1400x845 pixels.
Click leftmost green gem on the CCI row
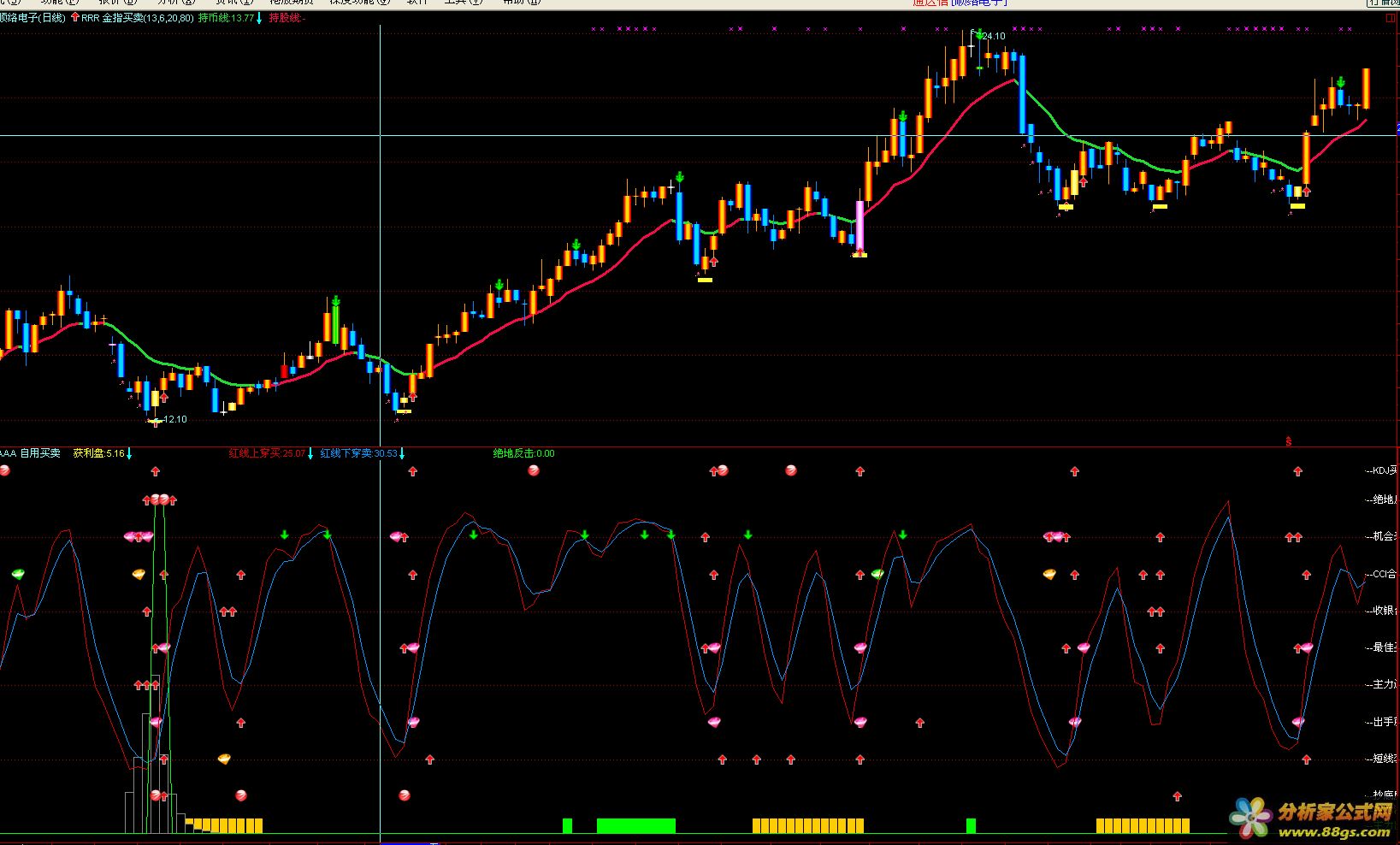point(18,574)
